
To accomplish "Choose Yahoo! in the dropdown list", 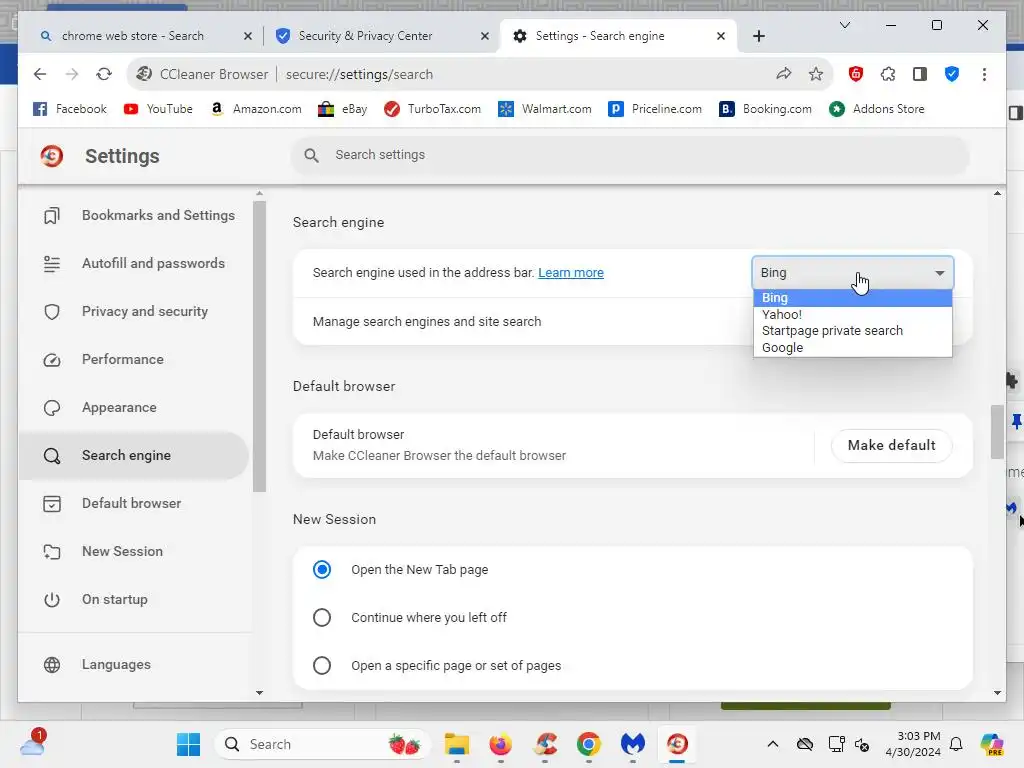I will click(853, 314).
